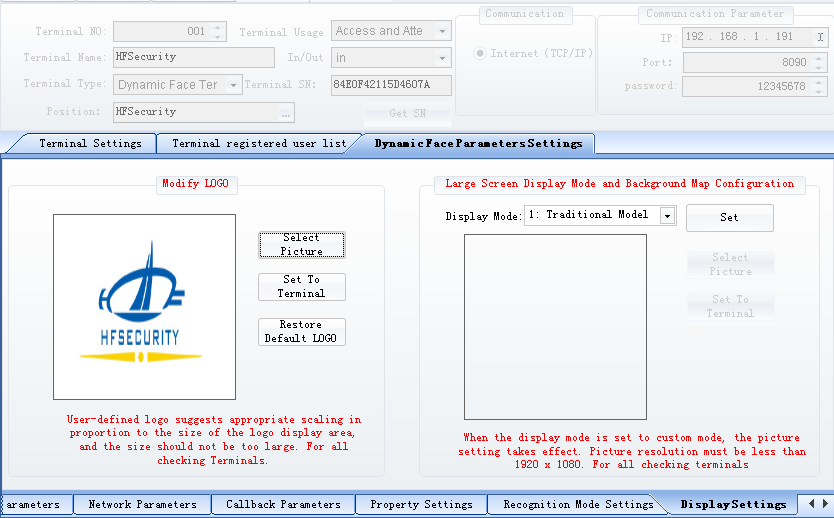
Task: Switch to the Network Parameters tab
Action: [x=142, y=505]
